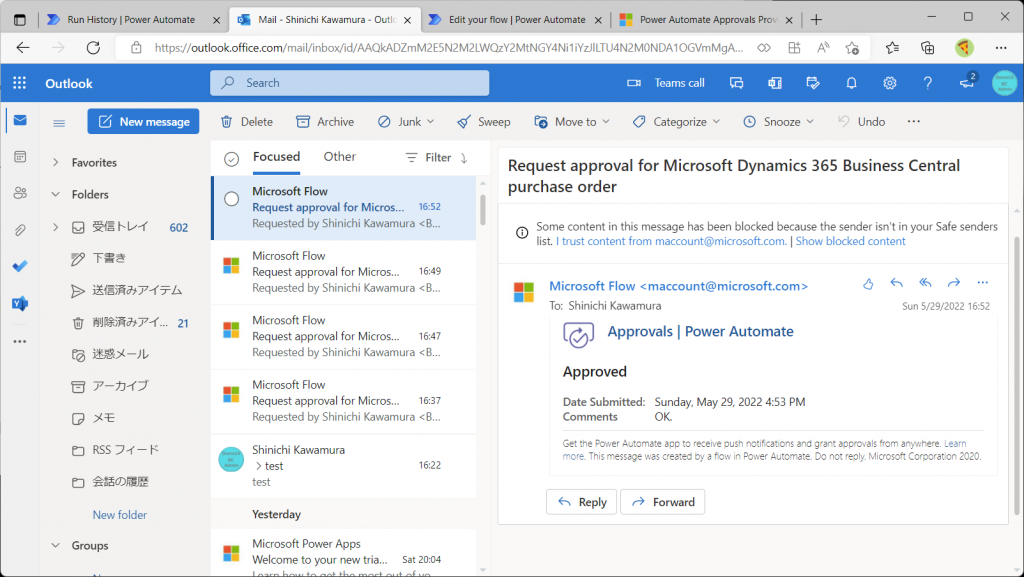
Task: Open the Help question mark
Action: [x=927, y=83]
